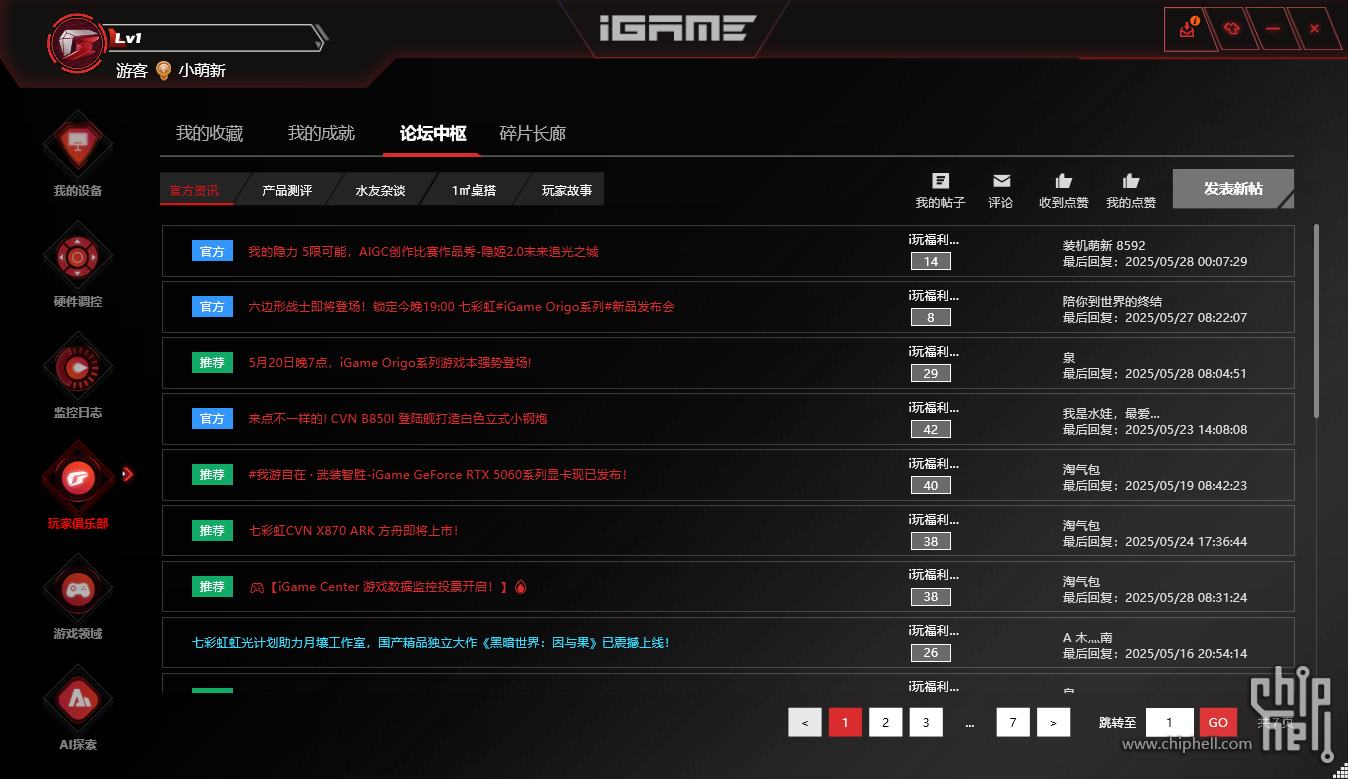Switch to 碎片长廊 tab

pos(533,133)
